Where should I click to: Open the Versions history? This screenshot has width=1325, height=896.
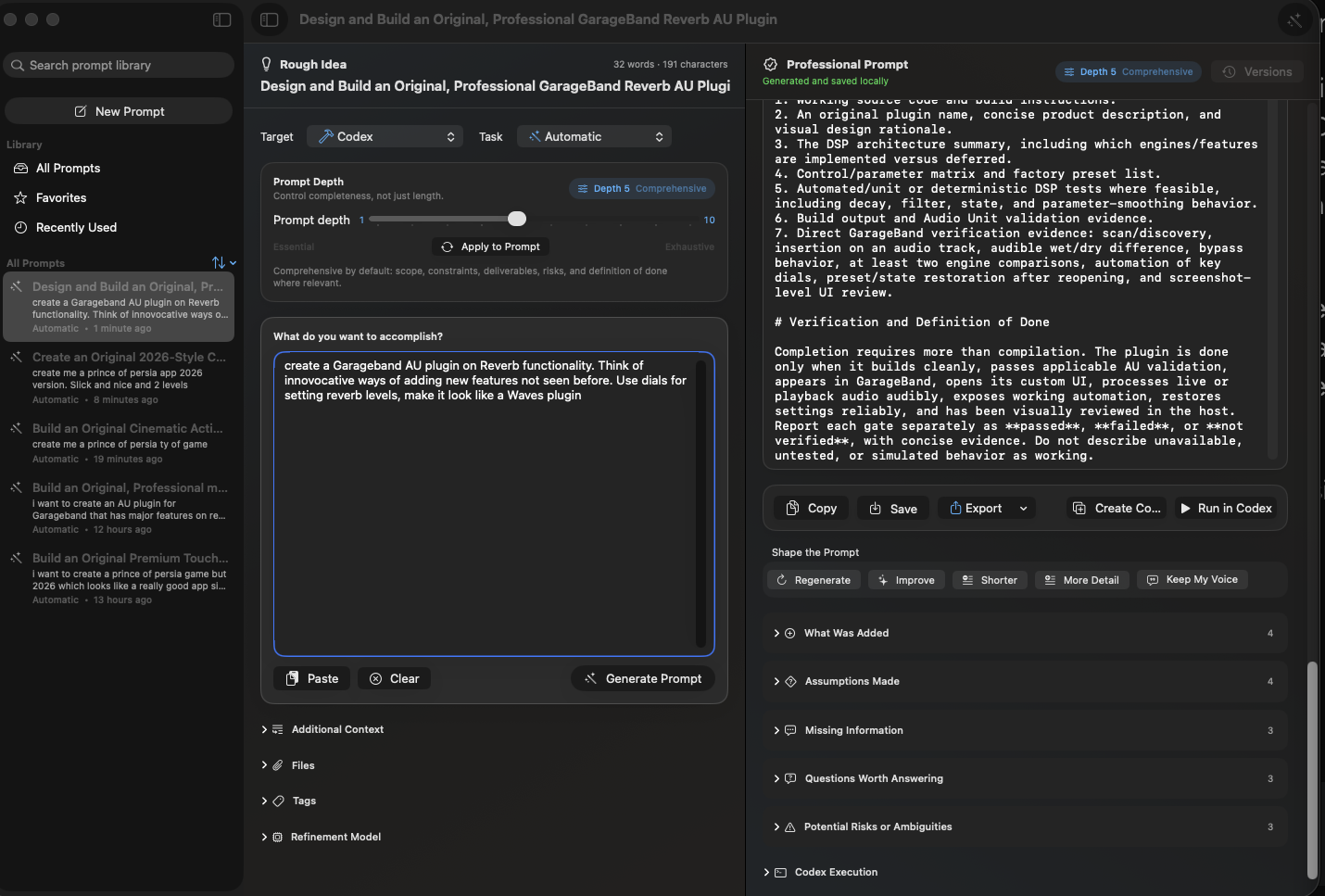coord(1257,72)
